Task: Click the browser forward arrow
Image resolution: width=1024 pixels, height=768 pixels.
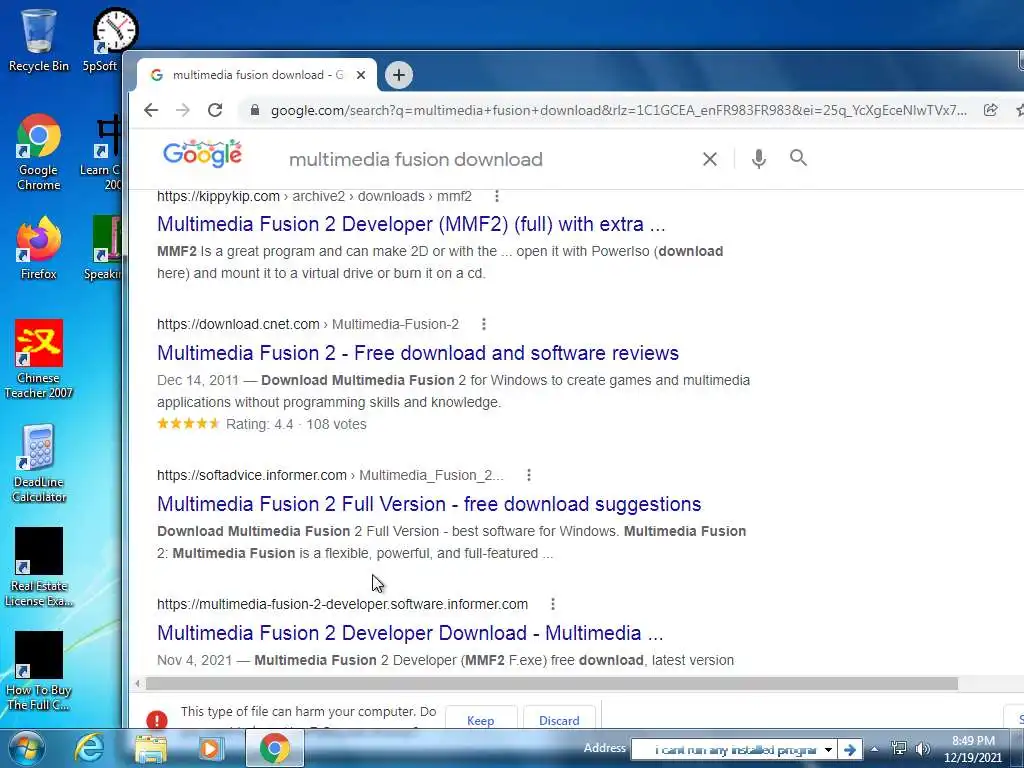Action: (x=183, y=110)
